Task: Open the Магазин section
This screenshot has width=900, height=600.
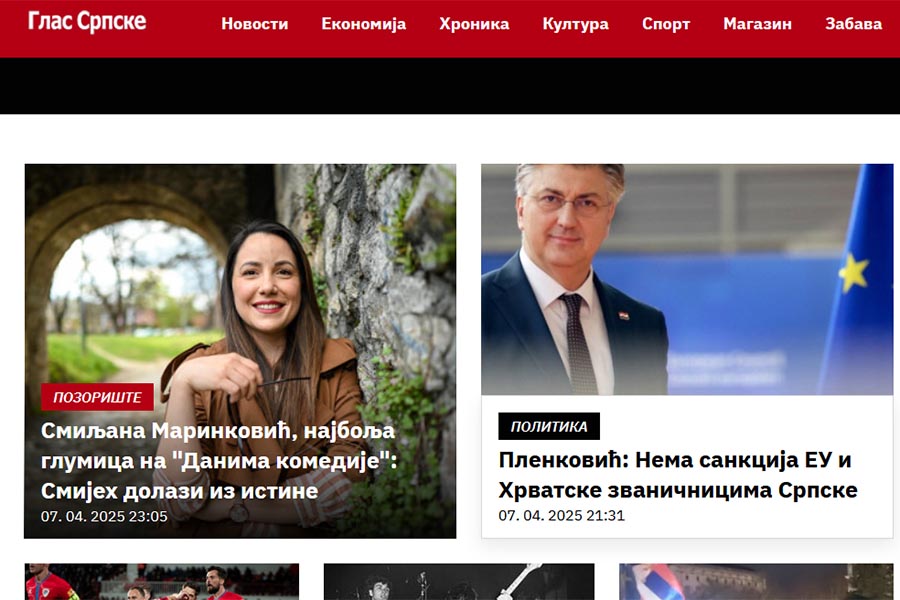Action: point(757,24)
